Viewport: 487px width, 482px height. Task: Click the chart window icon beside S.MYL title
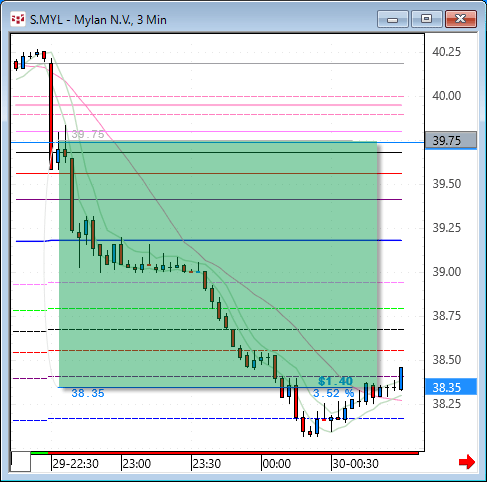tap(18, 19)
